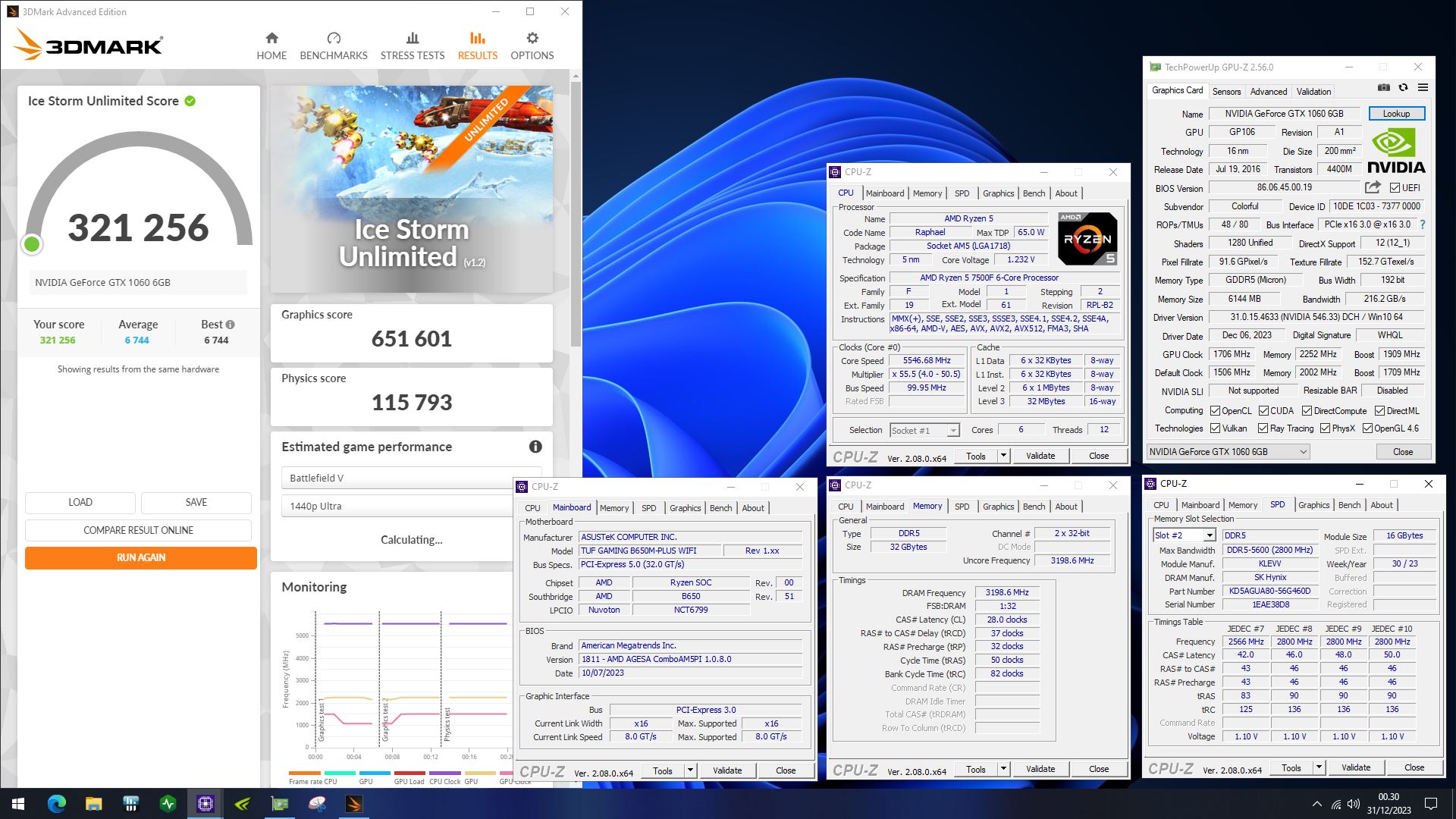The height and width of the screenshot is (819, 1456).
Task: Click the green heartbeat monitor taskbar icon
Action: pyautogui.click(x=168, y=804)
